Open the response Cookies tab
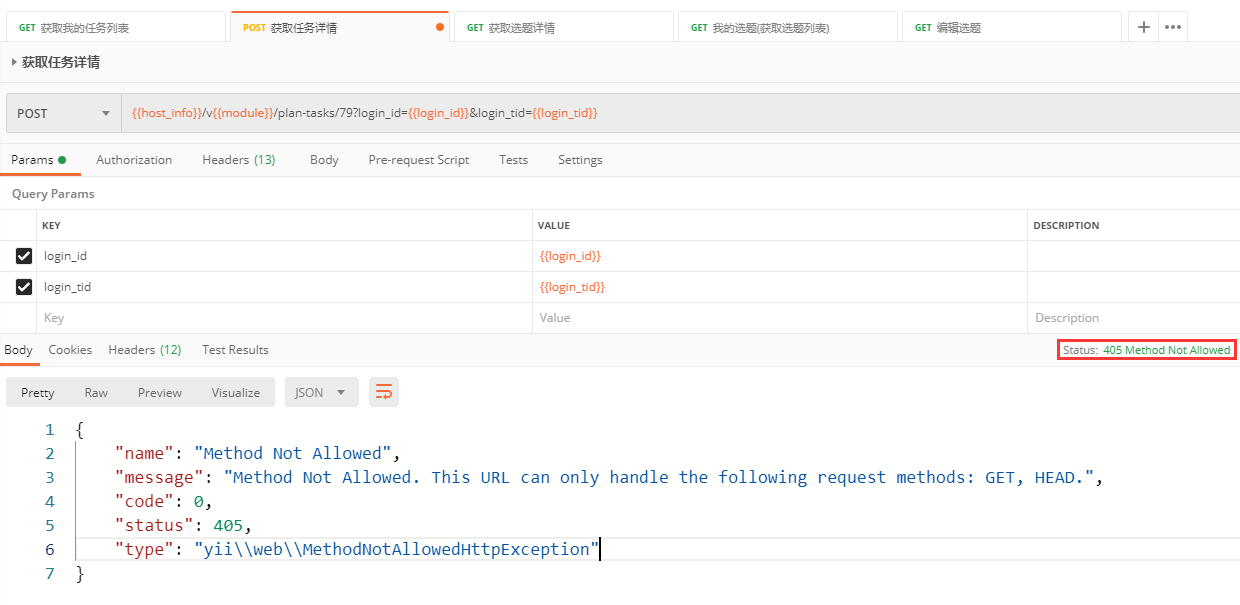Screen dimensions: 1240x605 70,350
